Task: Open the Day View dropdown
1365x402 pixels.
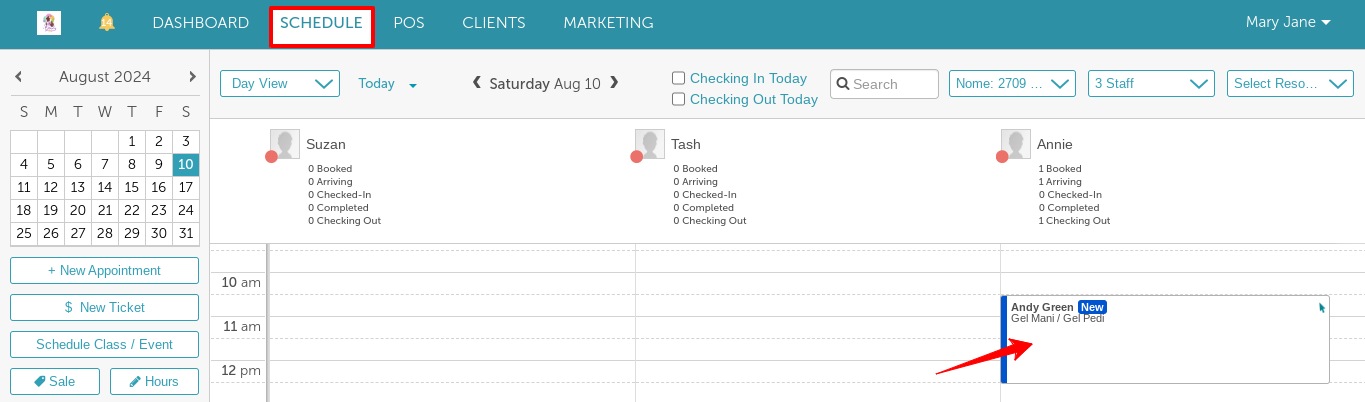Action: pos(280,84)
